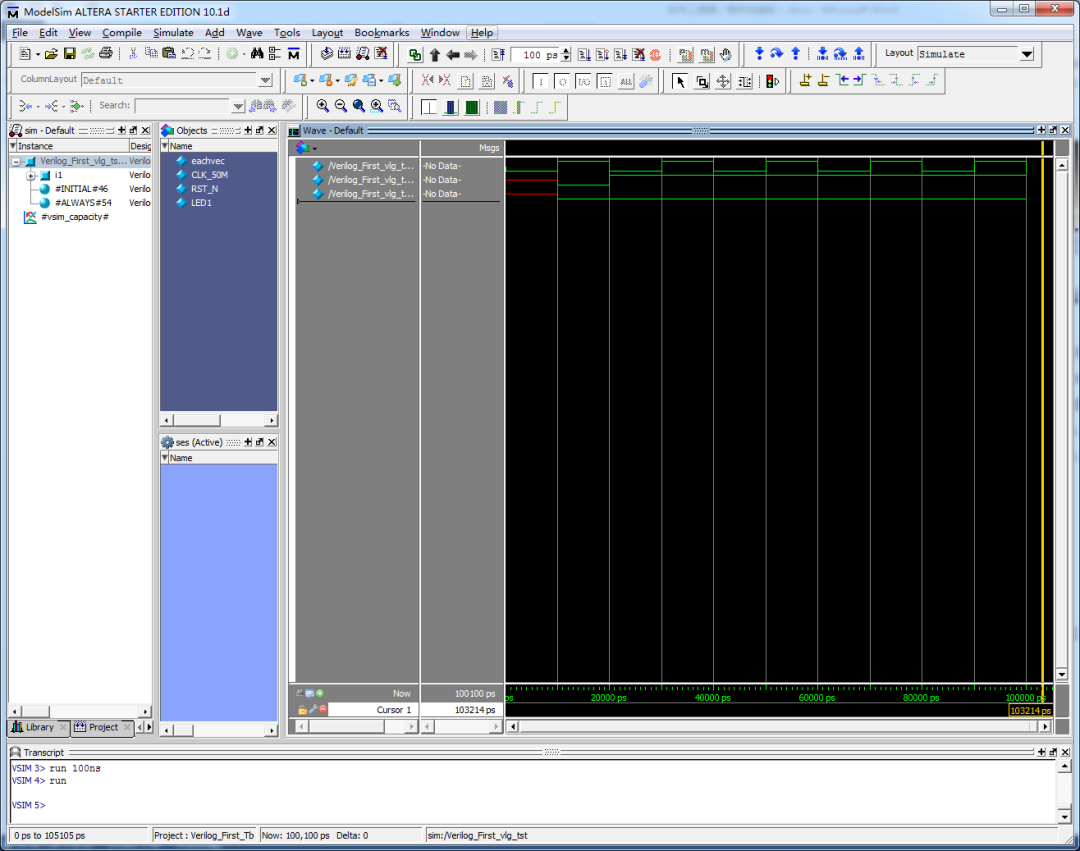Click the Print icon in the toolbar
Screen dimensions: 1080x851
click(x=105, y=54)
